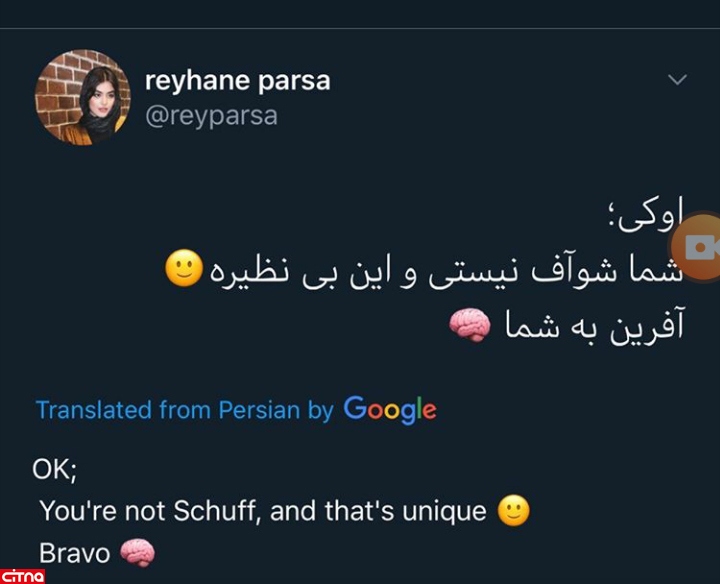Open reyhane parsa's profile picture
This screenshot has width=720, height=584.
point(83,97)
